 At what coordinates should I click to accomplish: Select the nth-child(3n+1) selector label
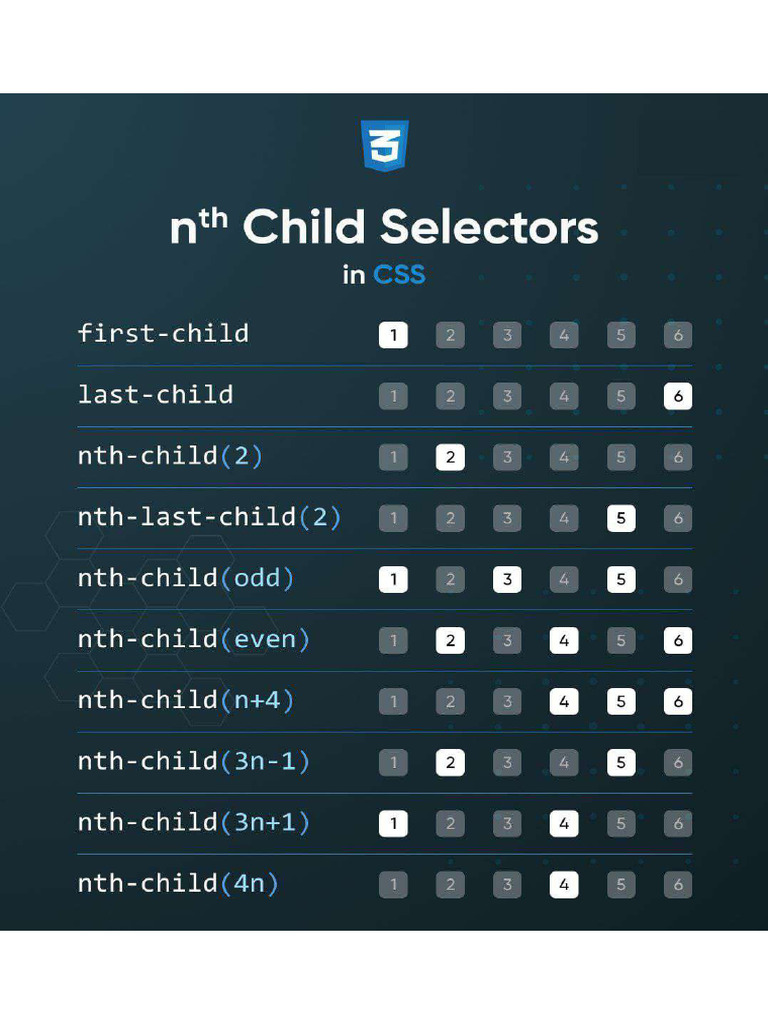(194, 822)
